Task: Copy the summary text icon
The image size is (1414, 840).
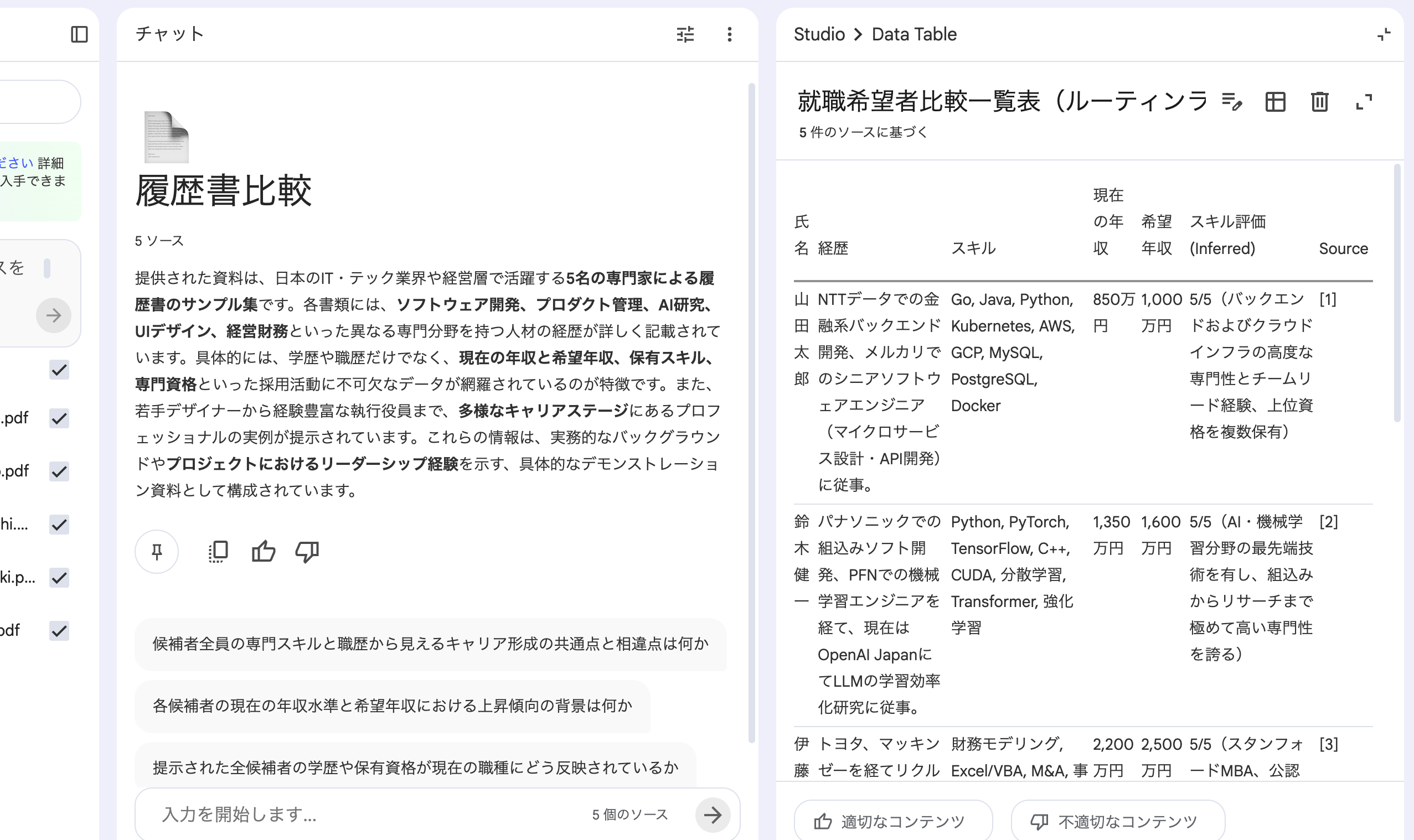Action: pos(218,551)
